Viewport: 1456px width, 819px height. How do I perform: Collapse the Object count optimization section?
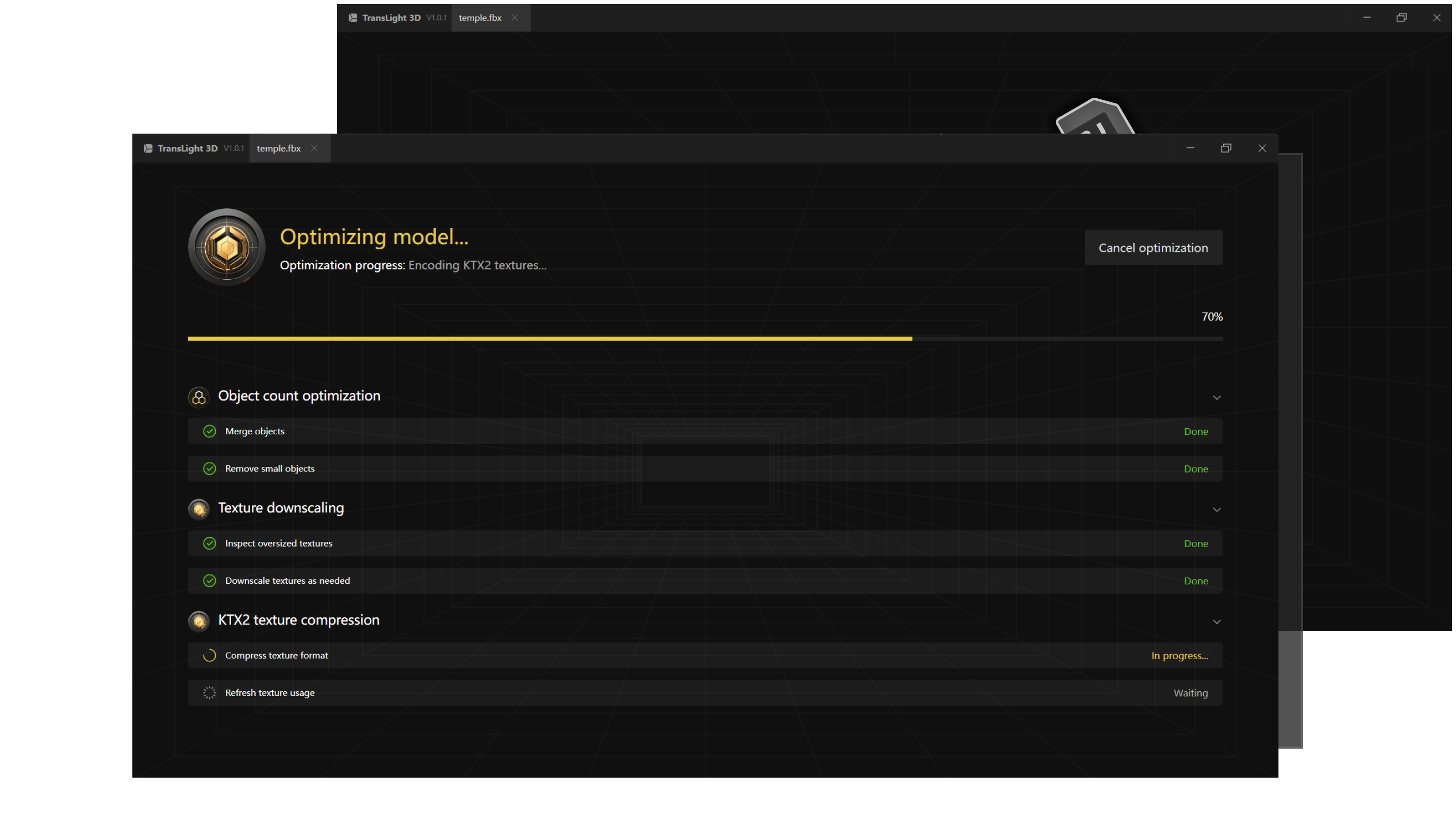coord(1216,397)
